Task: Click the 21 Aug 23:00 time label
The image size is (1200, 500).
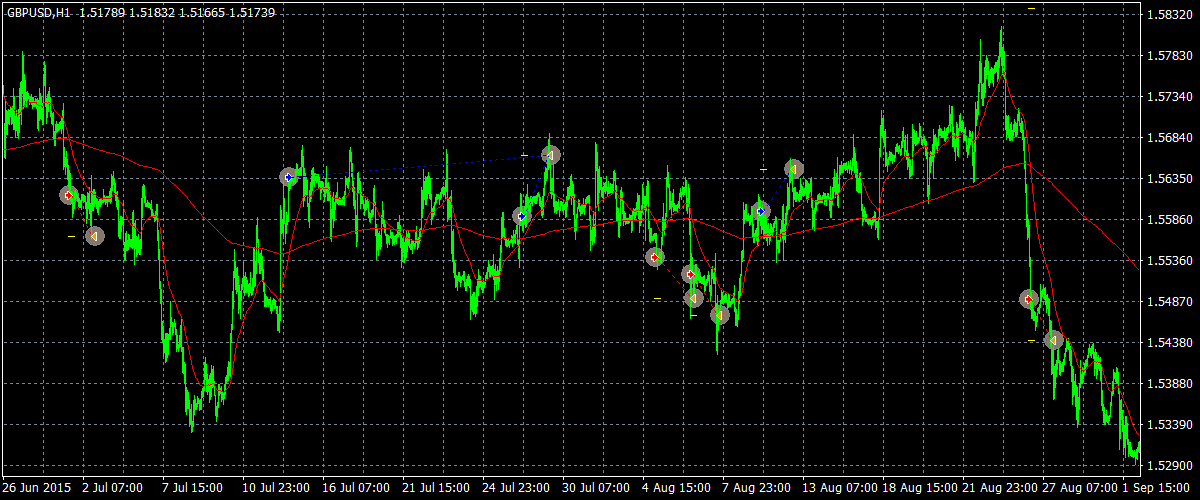Action: tap(998, 489)
